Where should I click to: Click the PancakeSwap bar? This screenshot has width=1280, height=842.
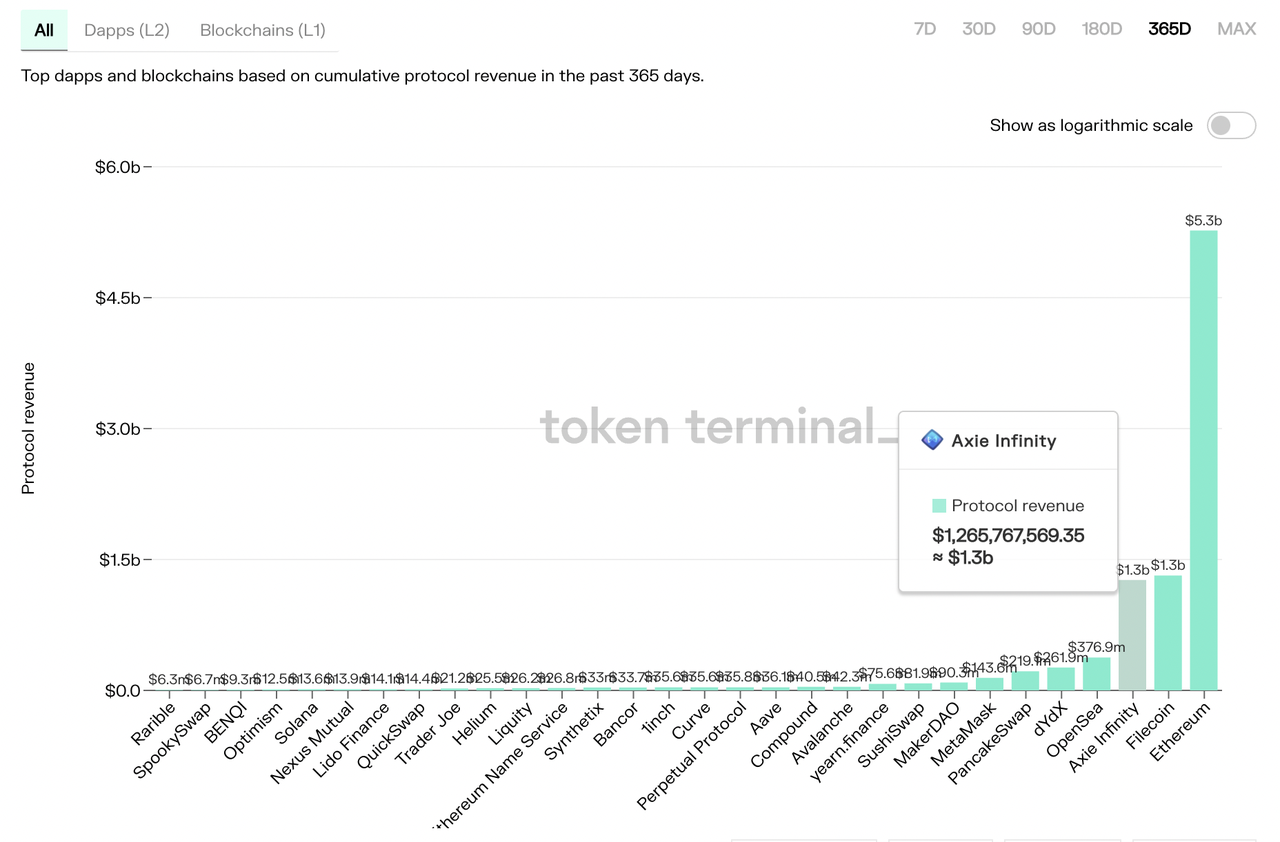[x=1025, y=681]
